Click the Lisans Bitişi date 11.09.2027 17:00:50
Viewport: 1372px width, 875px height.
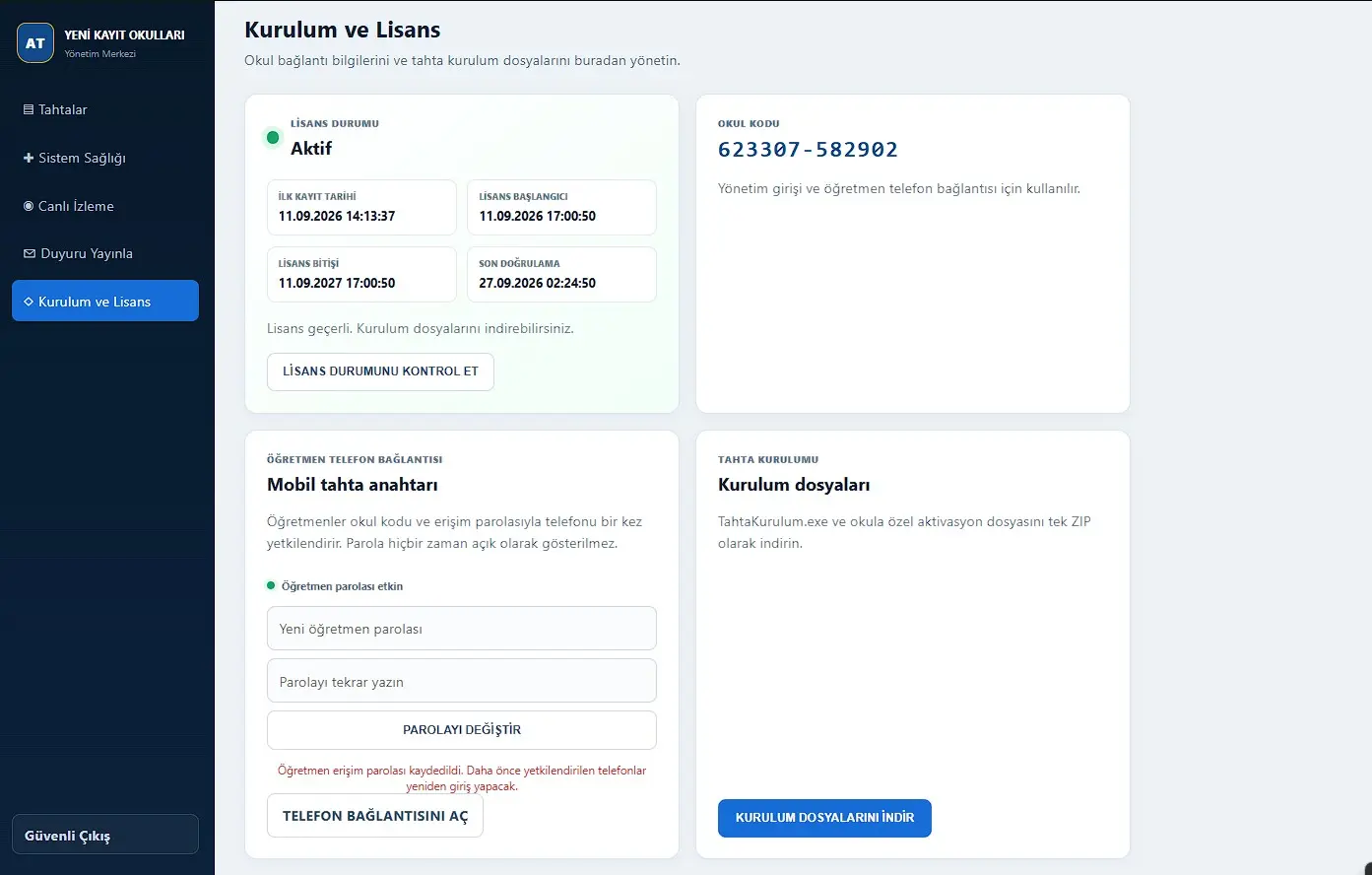(x=337, y=283)
